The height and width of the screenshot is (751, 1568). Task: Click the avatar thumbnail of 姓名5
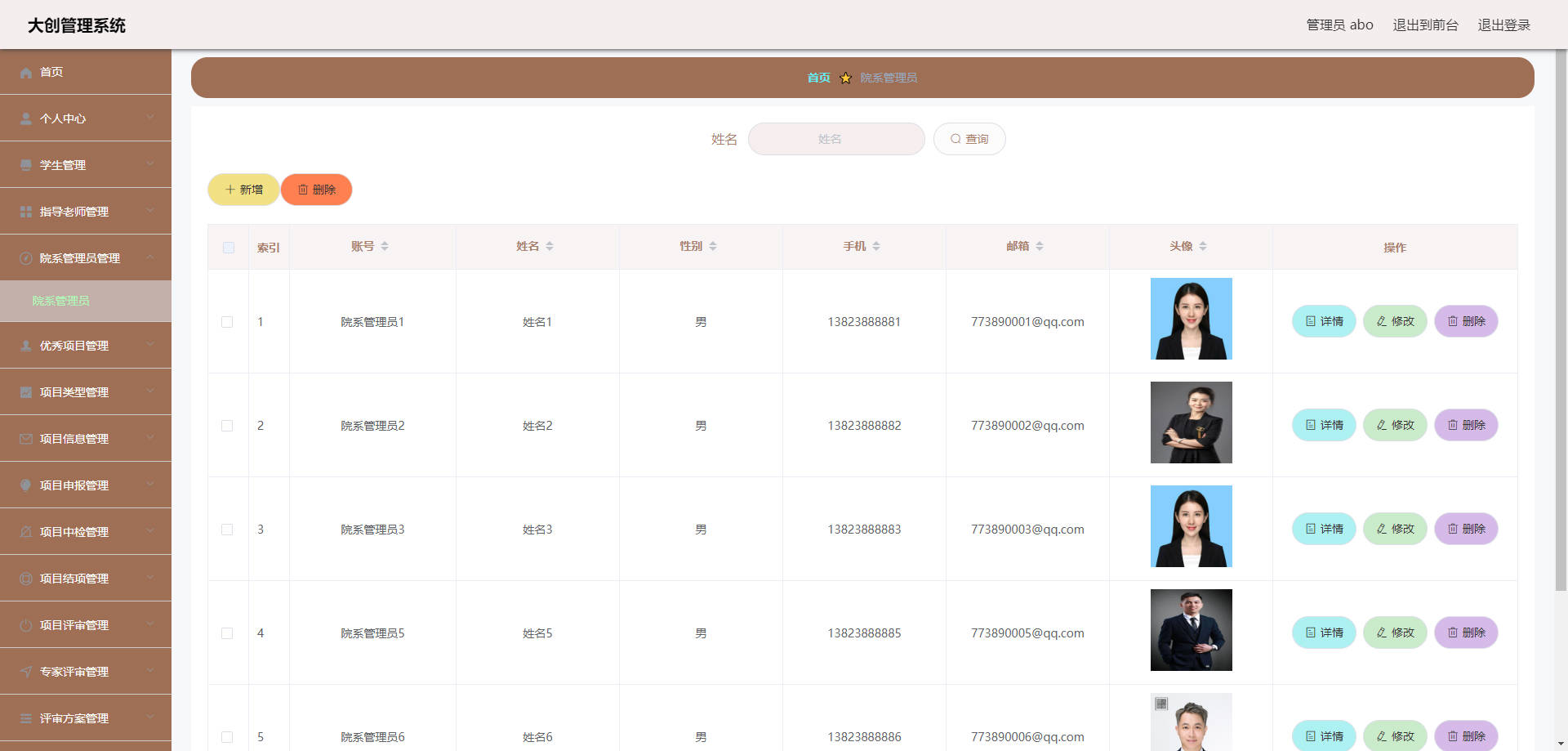pos(1191,630)
